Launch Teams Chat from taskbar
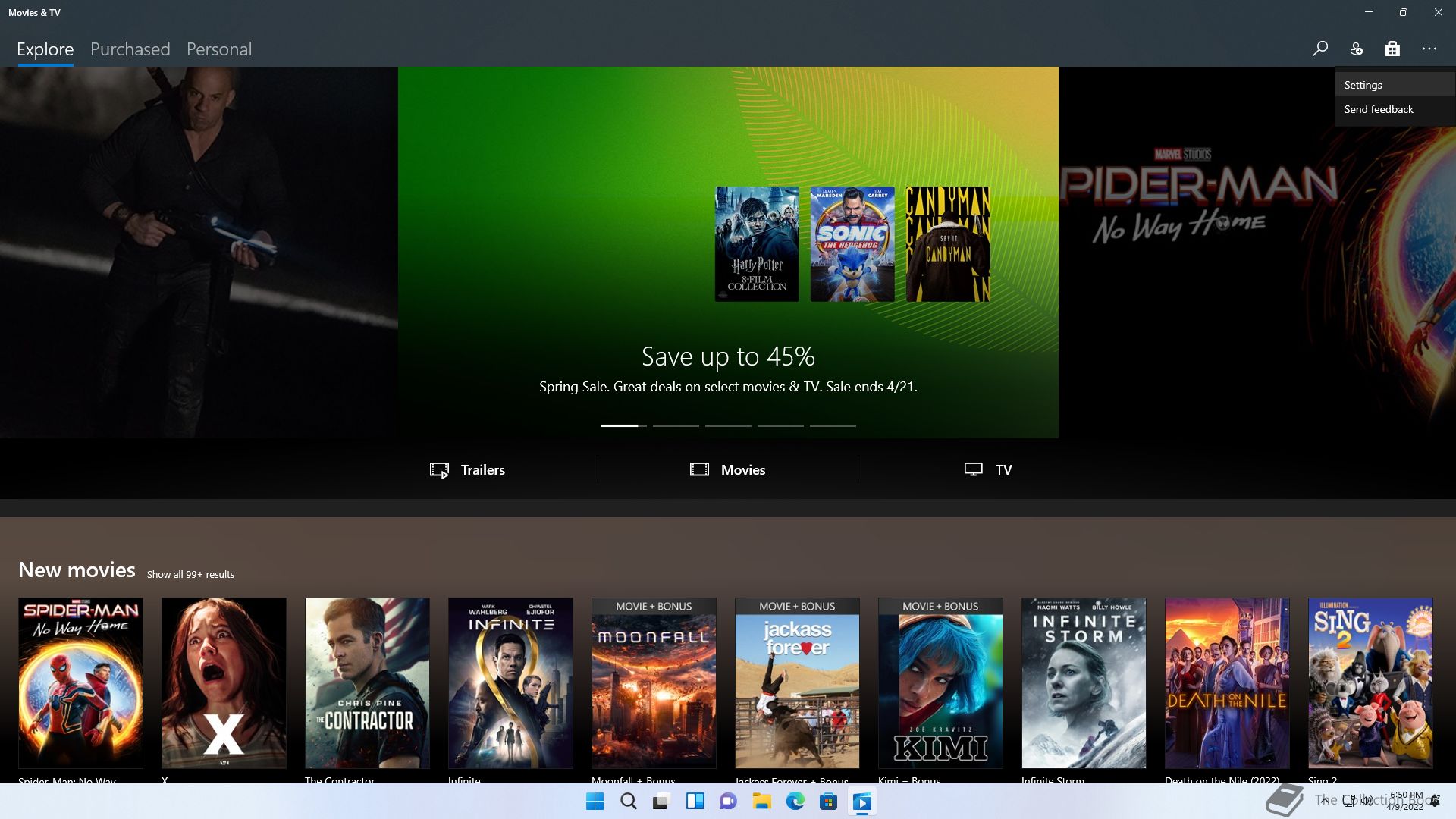This screenshot has width=1456, height=819. pos(729,802)
